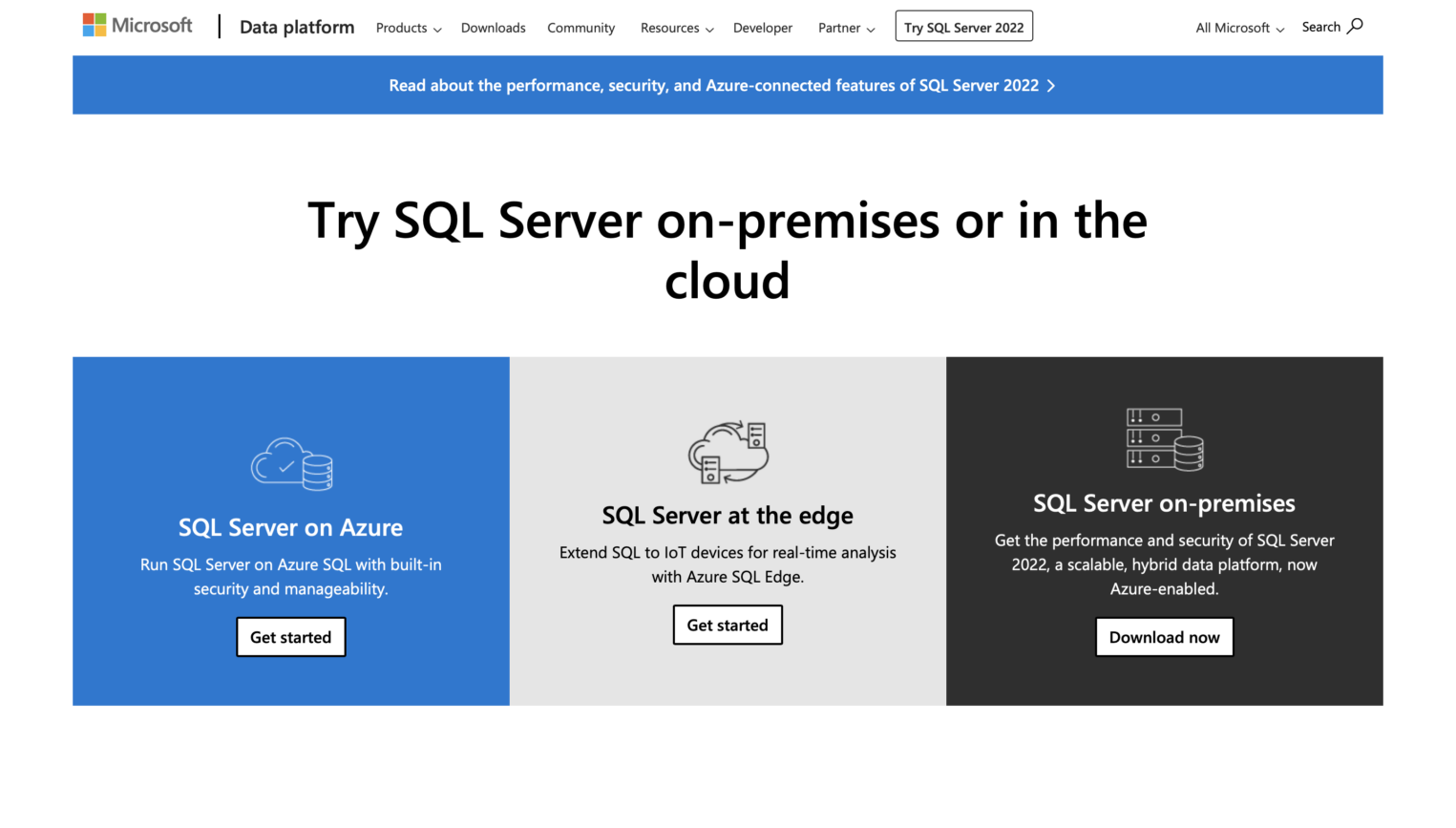The image size is (1456, 828).
Task: Click the four-square Microsoft tile icon
Action: point(93,23)
